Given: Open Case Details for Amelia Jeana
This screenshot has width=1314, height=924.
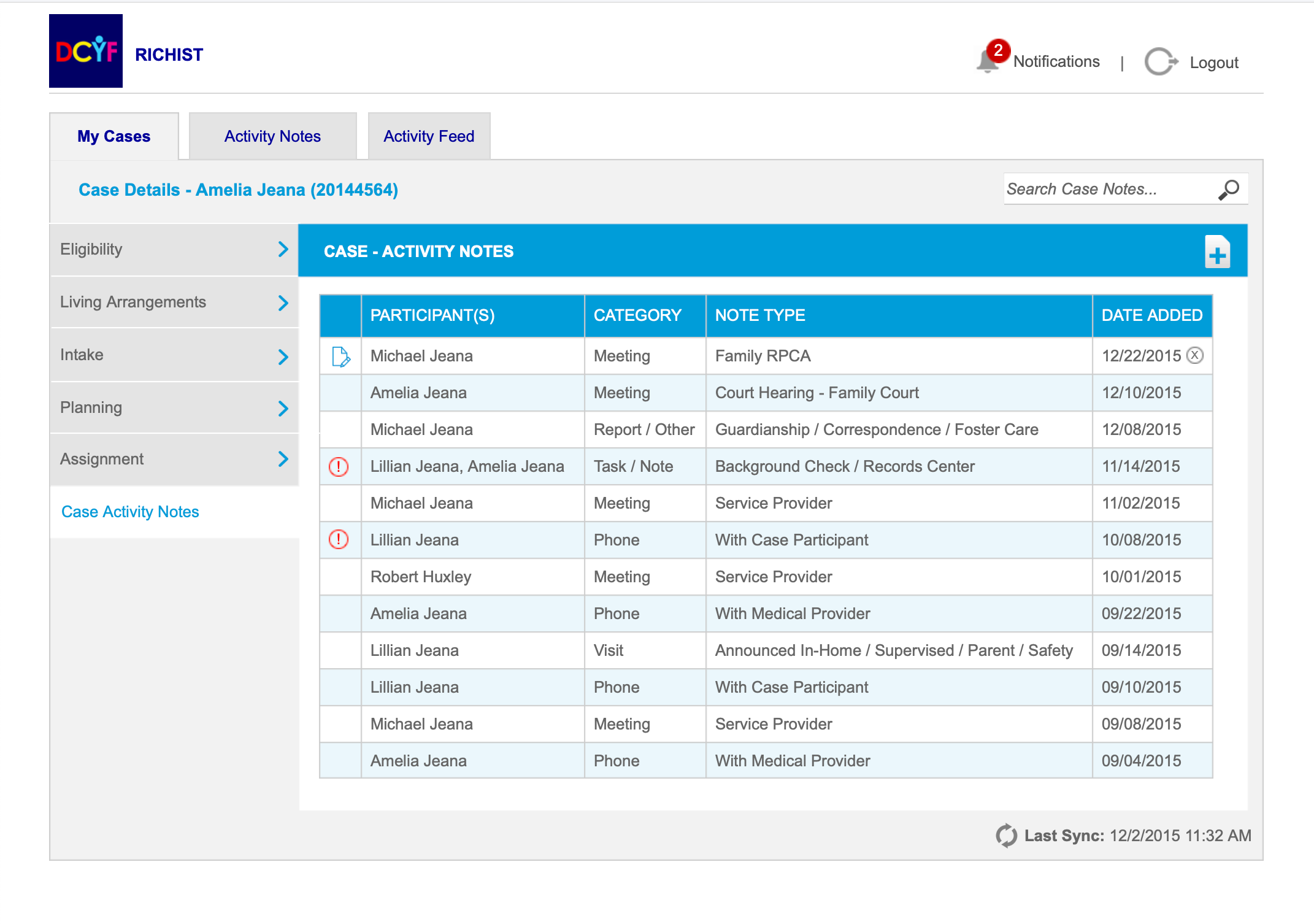Looking at the screenshot, I should click(238, 190).
